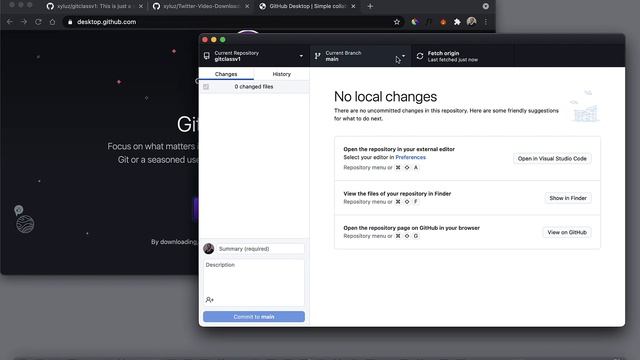The width and height of the screenshot is (640, 360).
Task: Click the Fetch origin button text
Action: 443,53
